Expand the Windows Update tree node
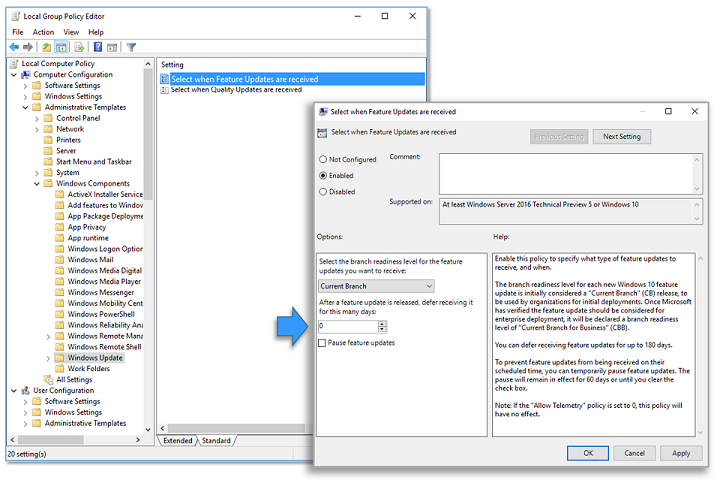This screenshot has height=480, width=720. pos(47,358)
